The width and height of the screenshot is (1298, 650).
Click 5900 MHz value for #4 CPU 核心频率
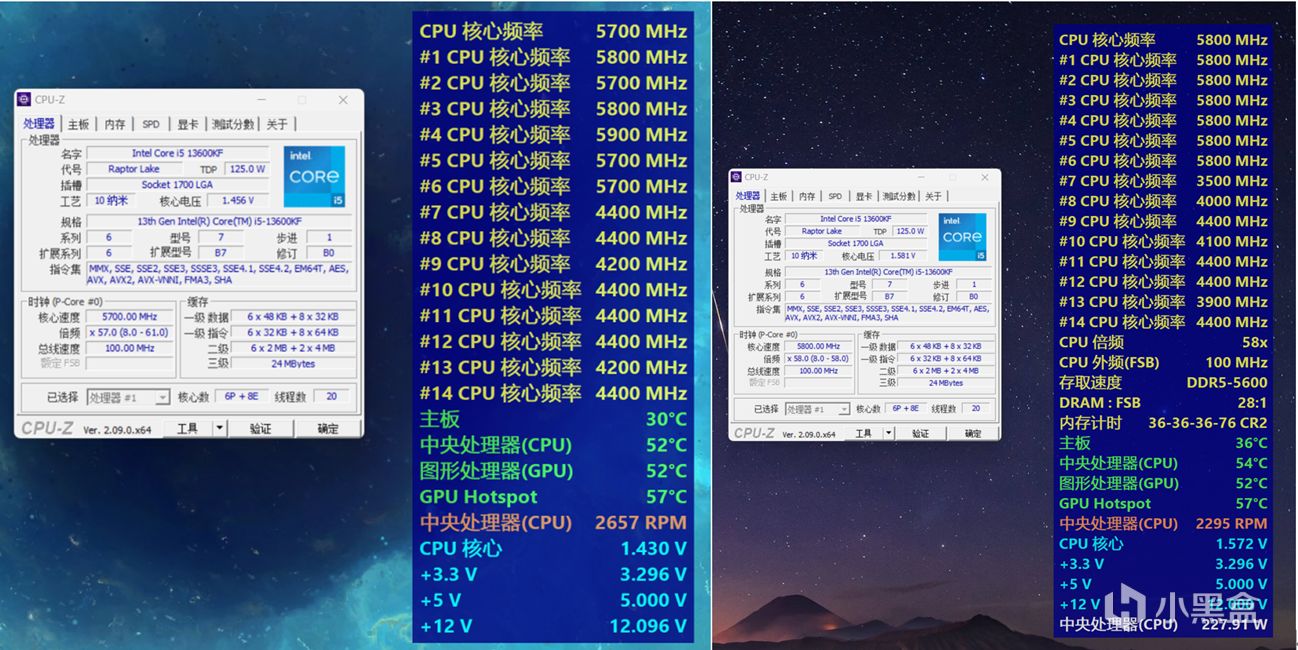point(641,134)
